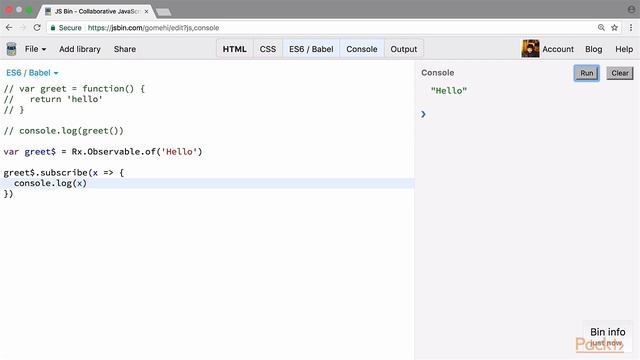
Task: Click the greet$.subscribe code line
Action: pyautogui.click(x=64, y=173)
